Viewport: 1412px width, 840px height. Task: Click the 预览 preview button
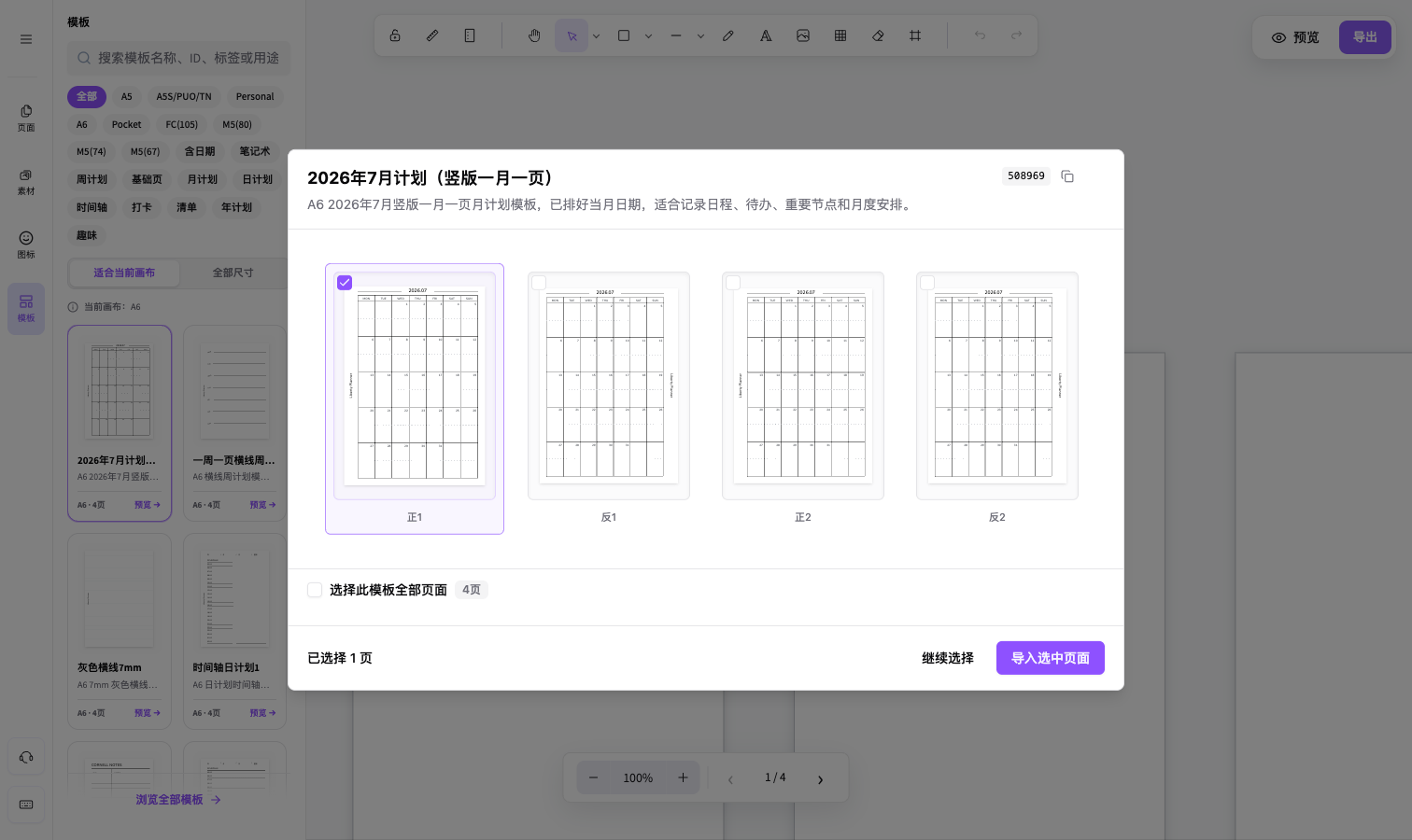[x=1295, y=37]
